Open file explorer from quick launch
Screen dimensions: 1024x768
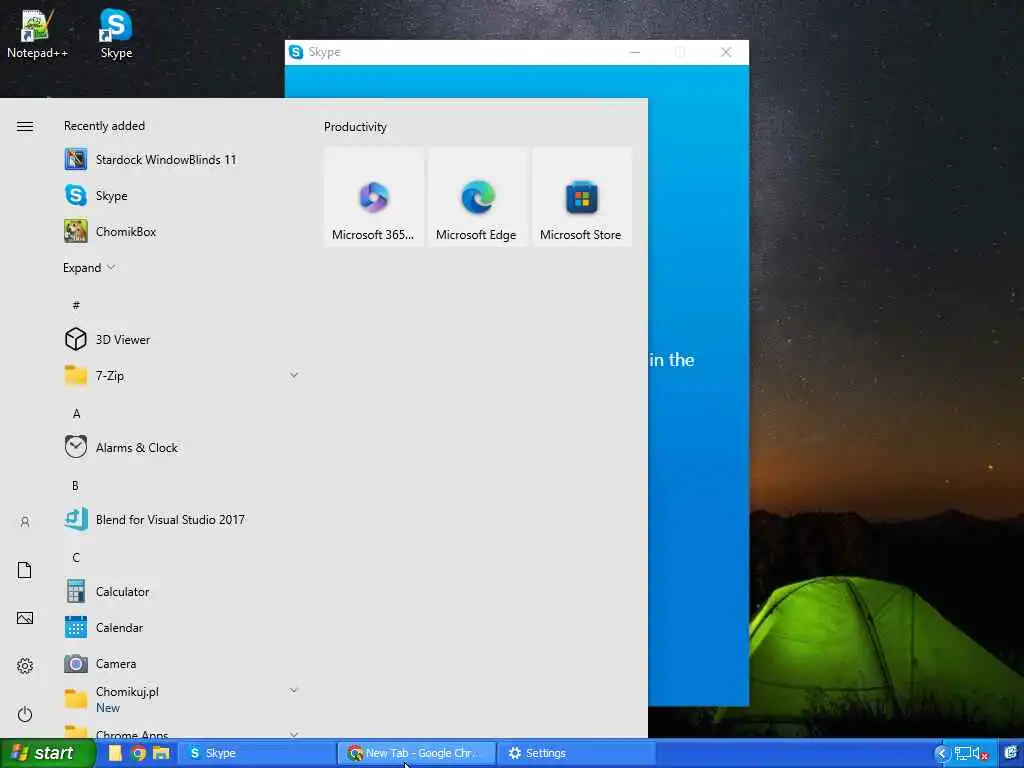[161, 753]
